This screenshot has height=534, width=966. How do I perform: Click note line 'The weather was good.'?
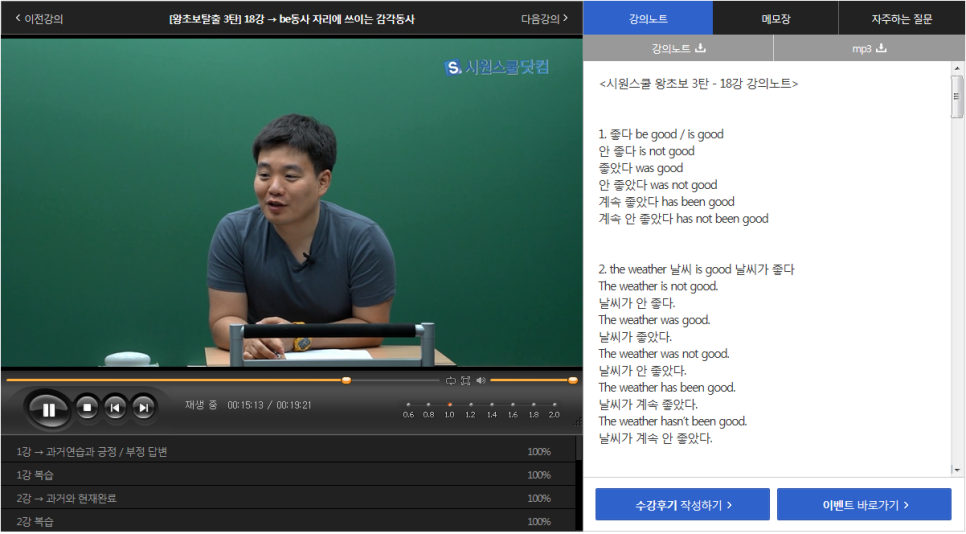pos(654,320)
